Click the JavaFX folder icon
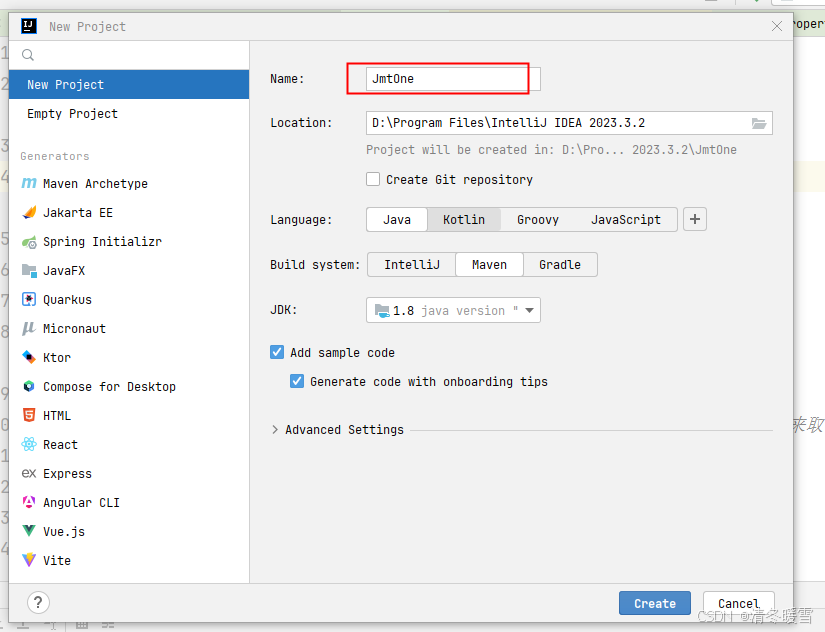 tap(29, 270)
